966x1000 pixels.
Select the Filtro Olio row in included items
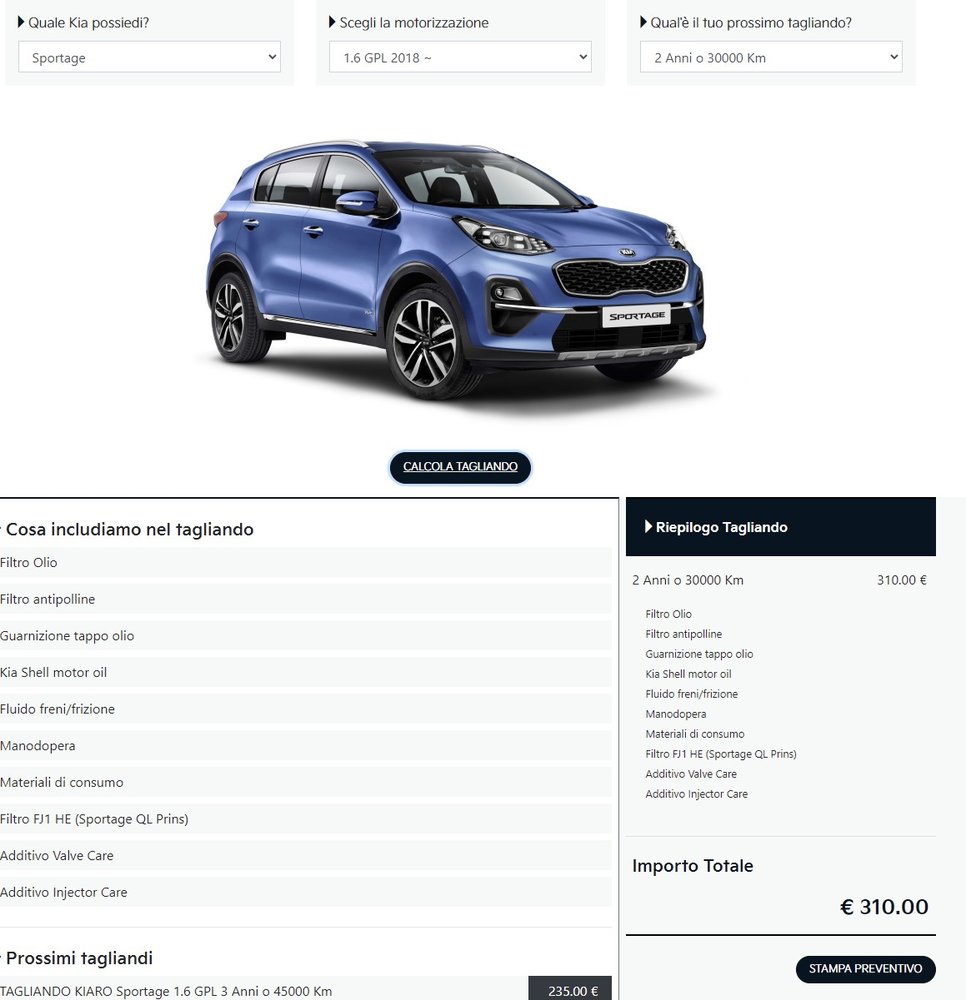pos(305,562)
